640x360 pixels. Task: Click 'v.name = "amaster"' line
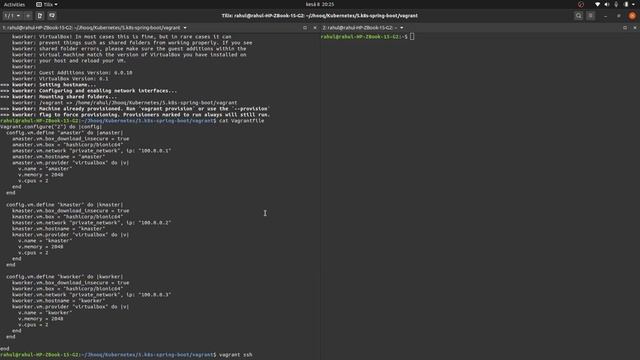point(45,169)
